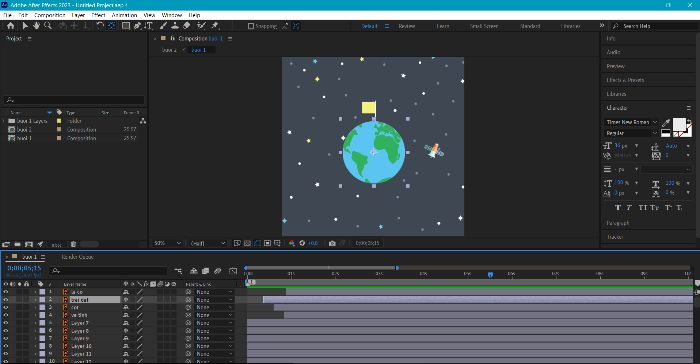This screenshot has height=364, width=700.
Task: Open the Animation menu
Action: (124, 15)
